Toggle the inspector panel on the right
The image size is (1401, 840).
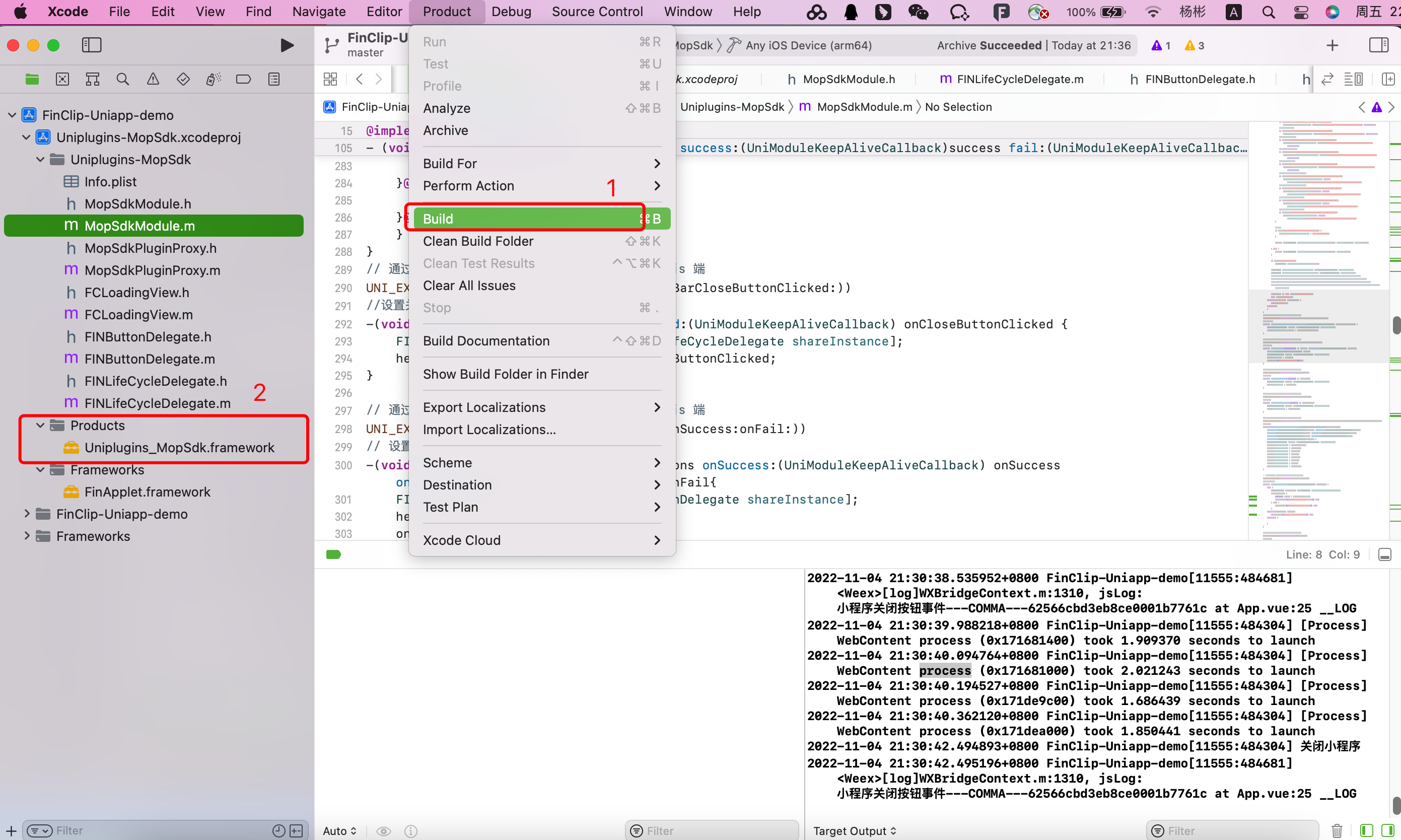1379,45
